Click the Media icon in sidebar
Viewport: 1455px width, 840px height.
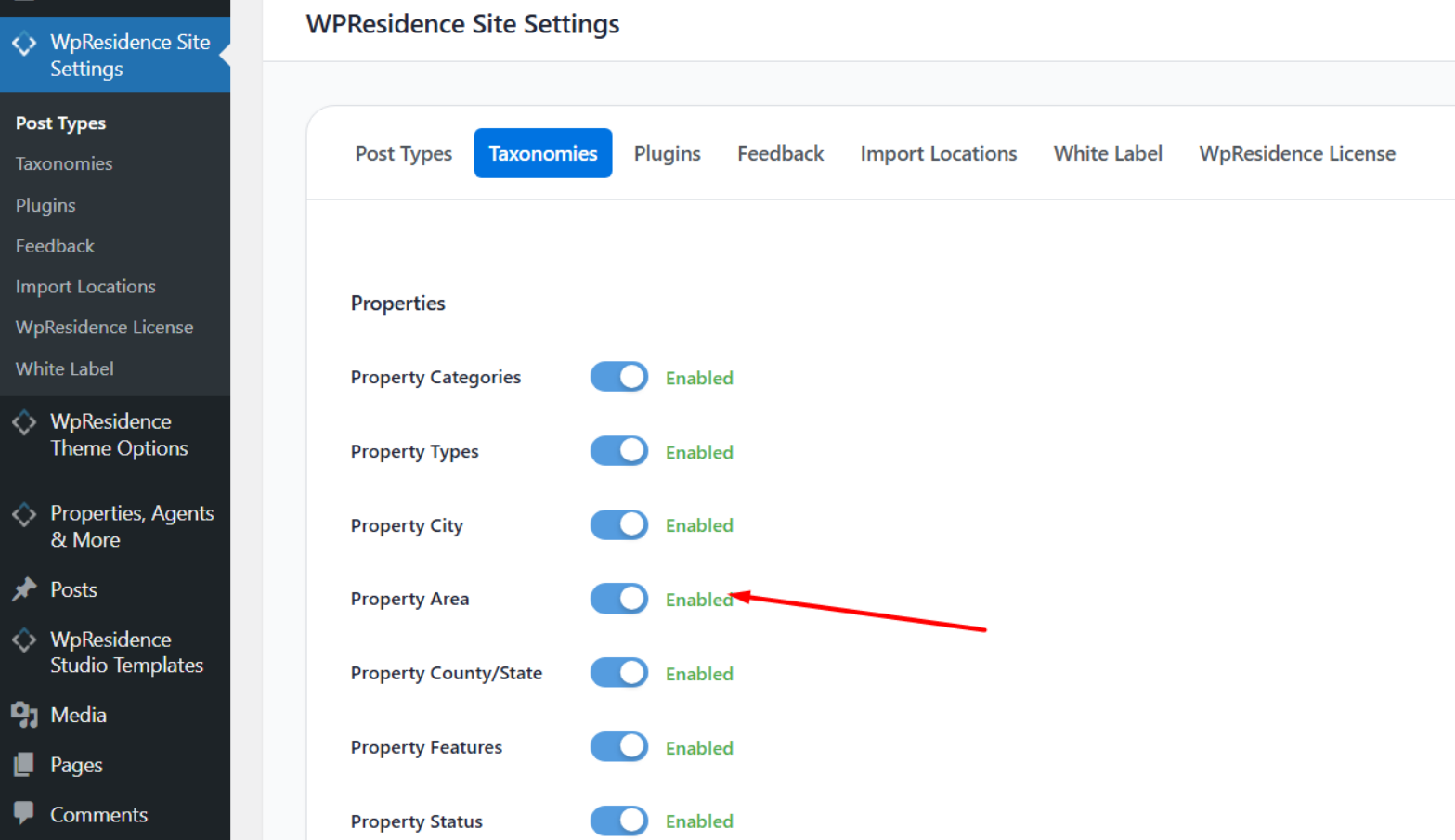point(24,715)
